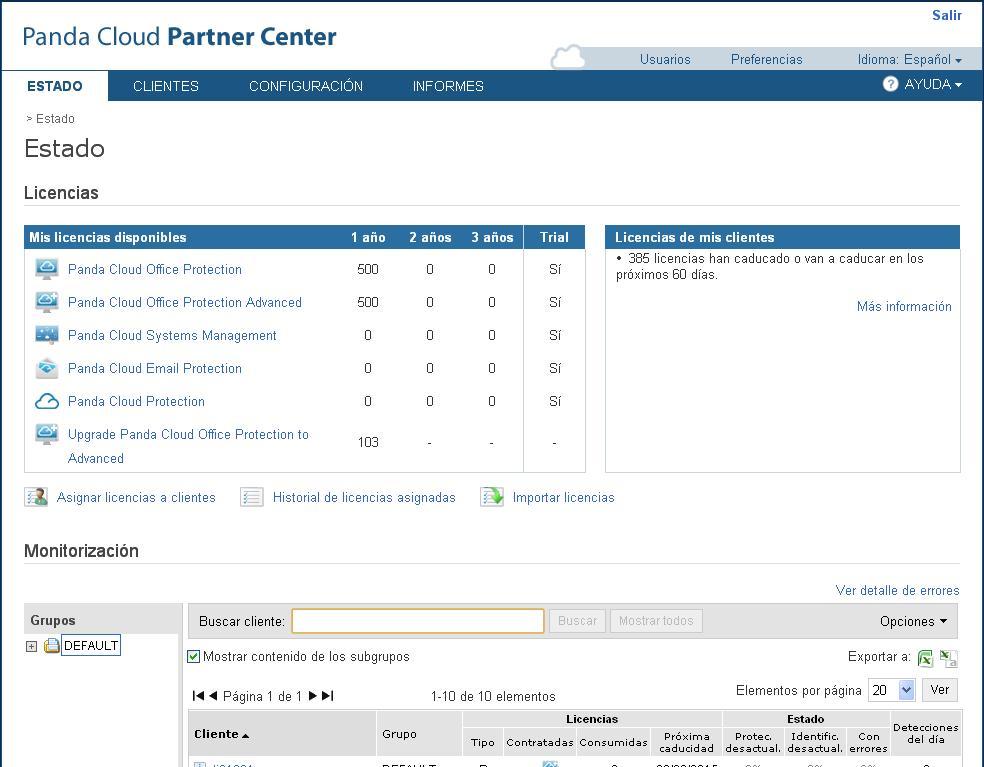Click the Con errores column header
The width and height of the screenshot is (984, 767).
tap(869, 742)
